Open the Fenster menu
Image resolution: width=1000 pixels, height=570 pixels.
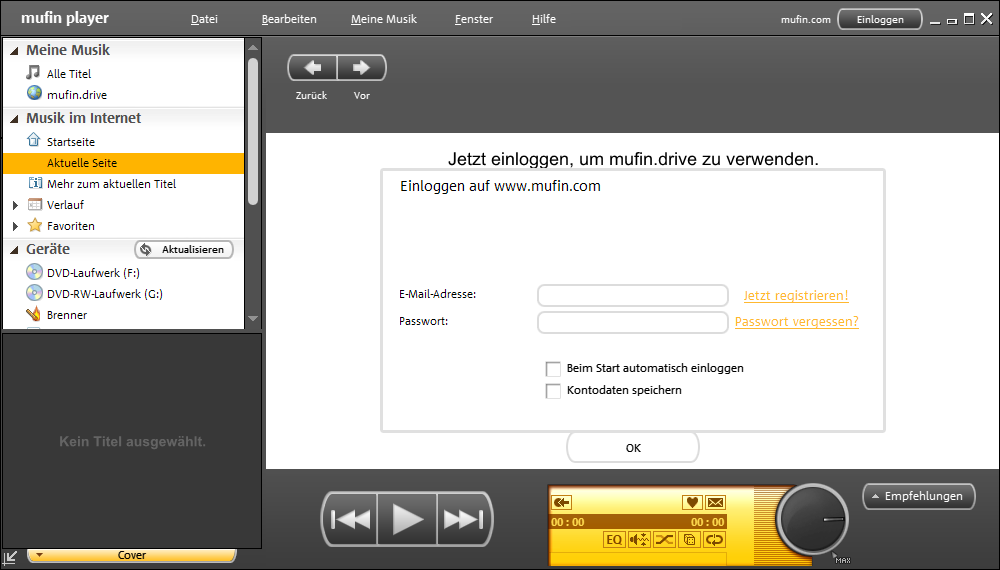(x=474, y=19)
